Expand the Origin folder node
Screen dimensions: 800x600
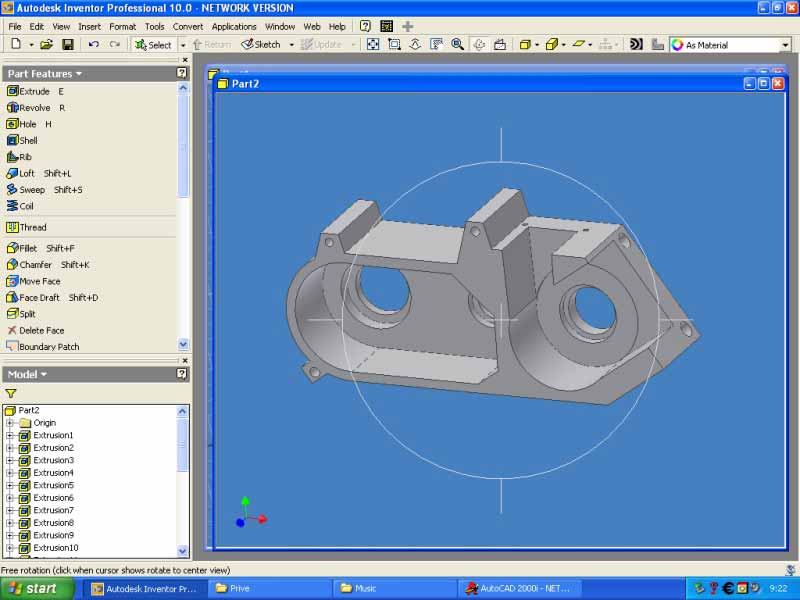(9, 423)
